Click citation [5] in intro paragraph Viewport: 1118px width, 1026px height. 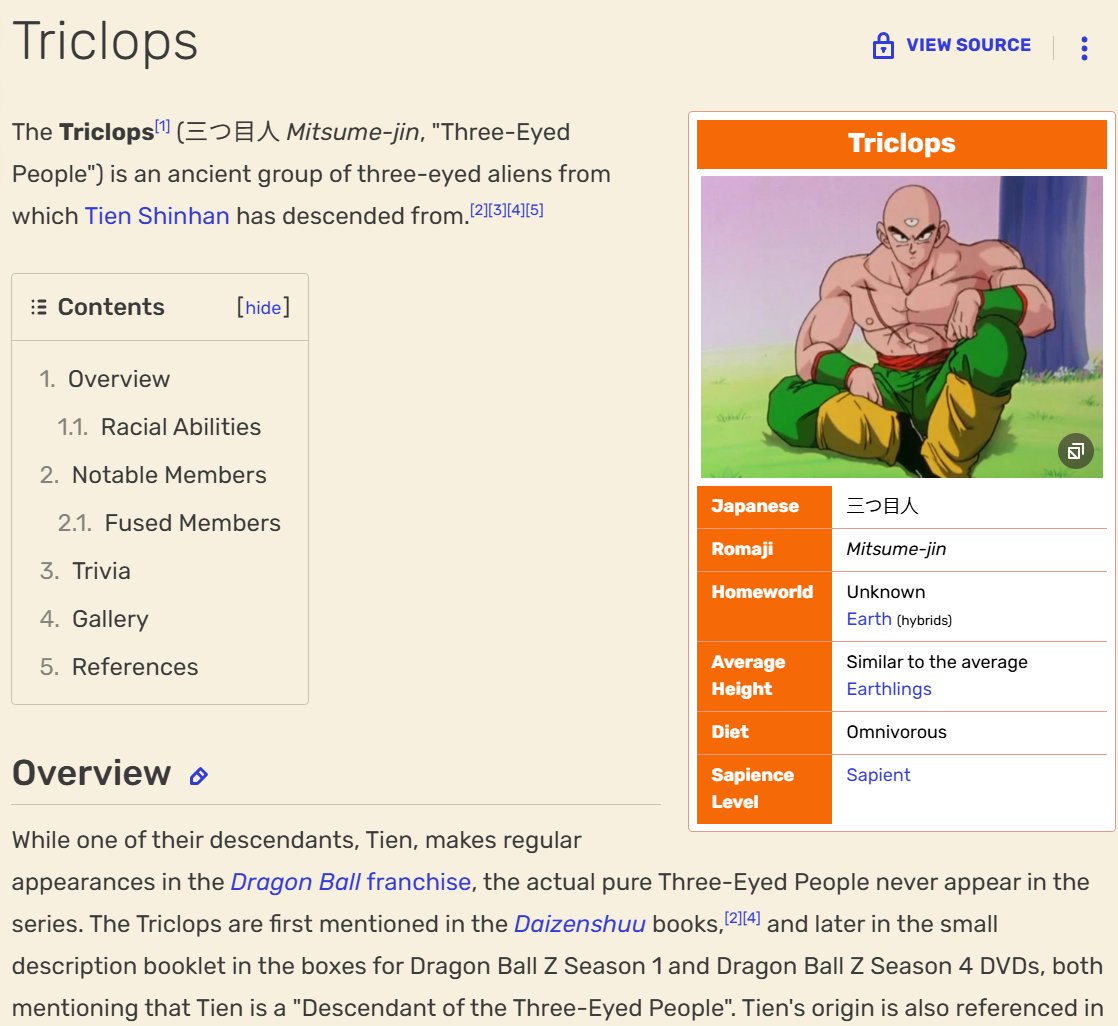click(534, 210)
